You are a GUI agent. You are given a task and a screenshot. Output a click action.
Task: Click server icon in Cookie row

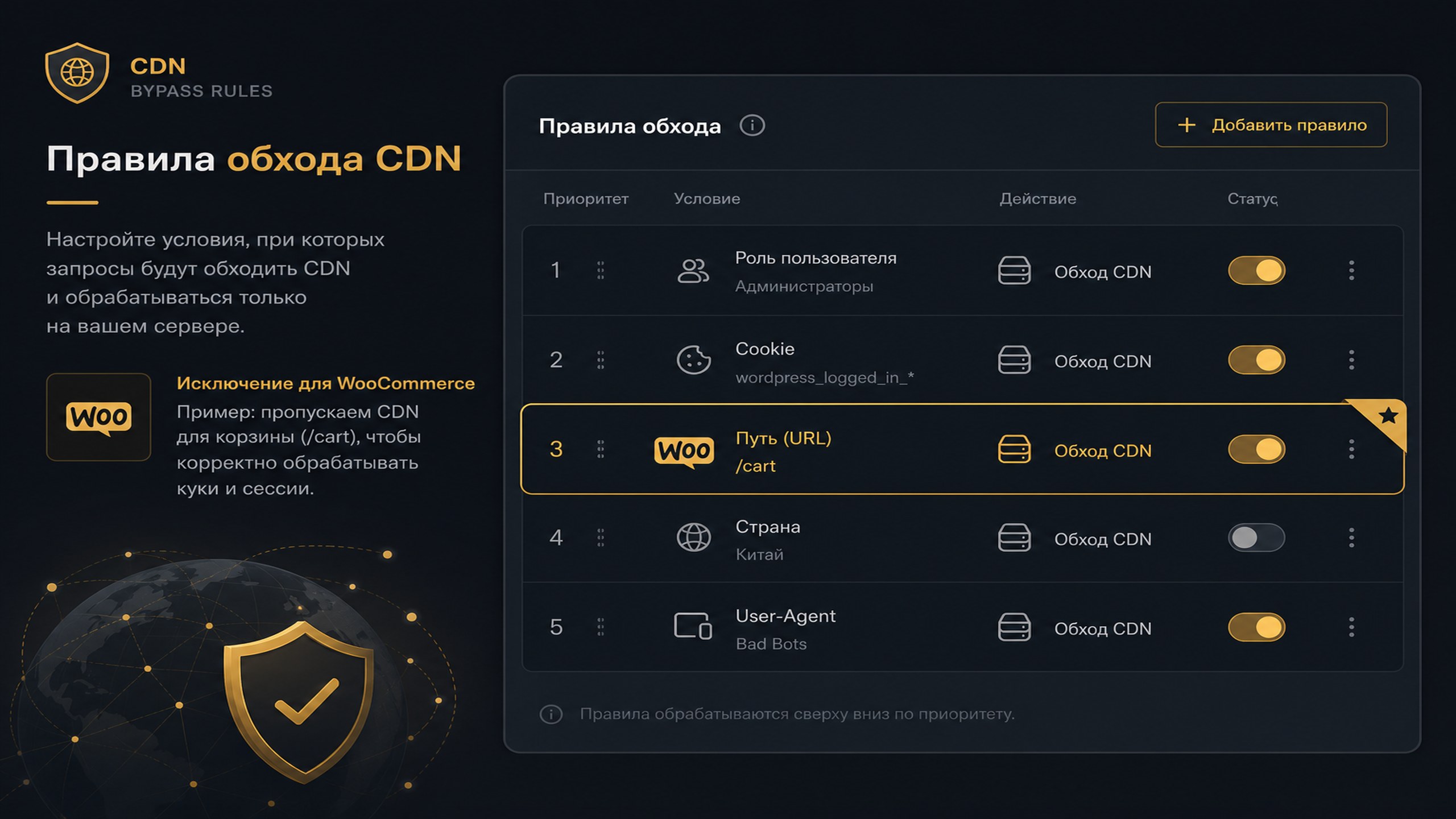[1014, 359]
